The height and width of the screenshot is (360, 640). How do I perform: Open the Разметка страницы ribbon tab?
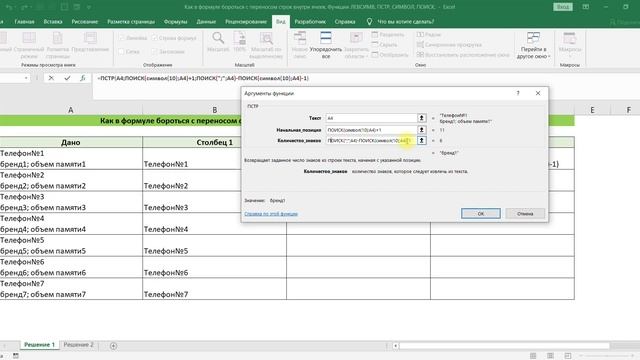[131, 22]
